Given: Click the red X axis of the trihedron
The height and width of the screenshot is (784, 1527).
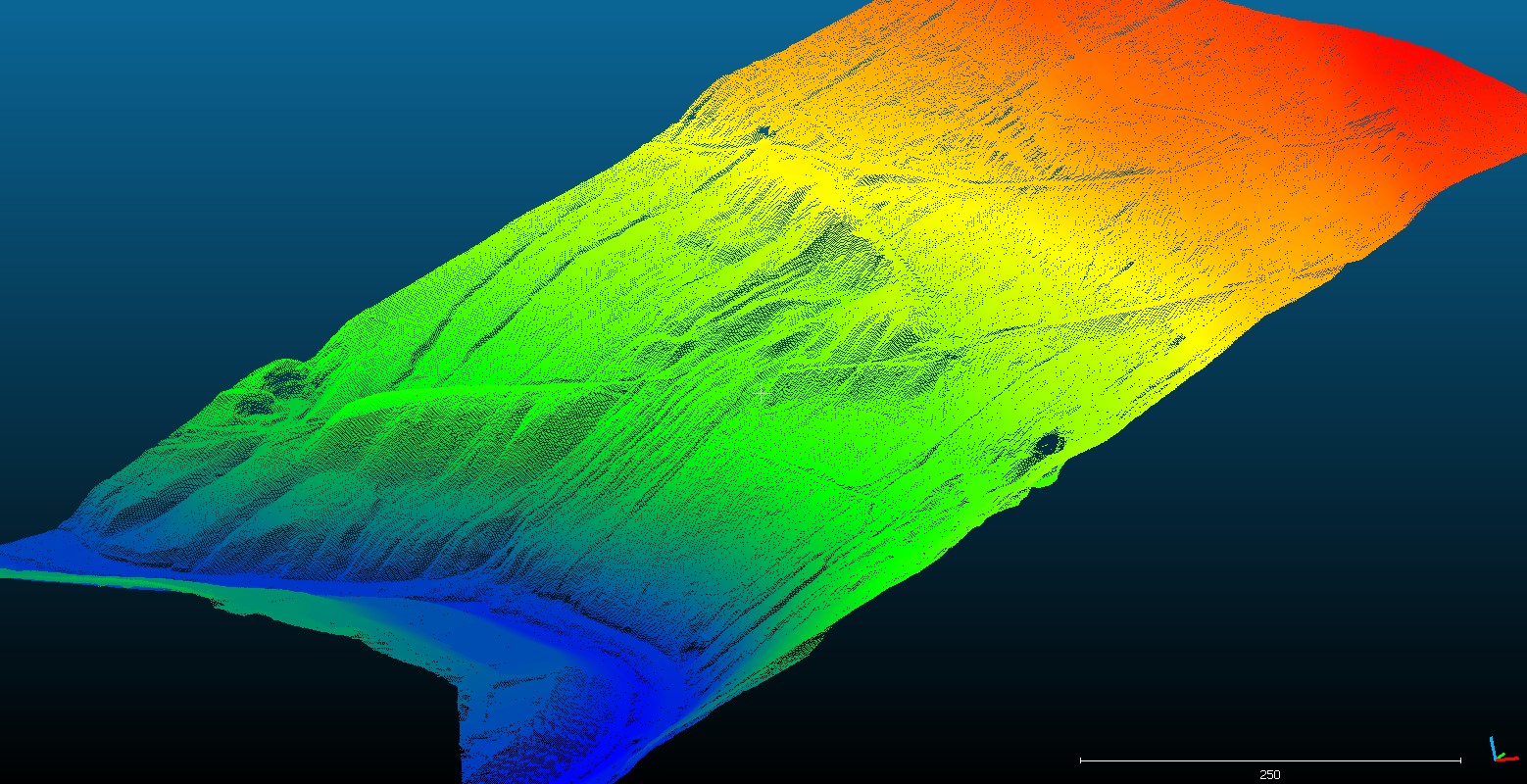Looking at the screenshot, I should [1508, 759].
